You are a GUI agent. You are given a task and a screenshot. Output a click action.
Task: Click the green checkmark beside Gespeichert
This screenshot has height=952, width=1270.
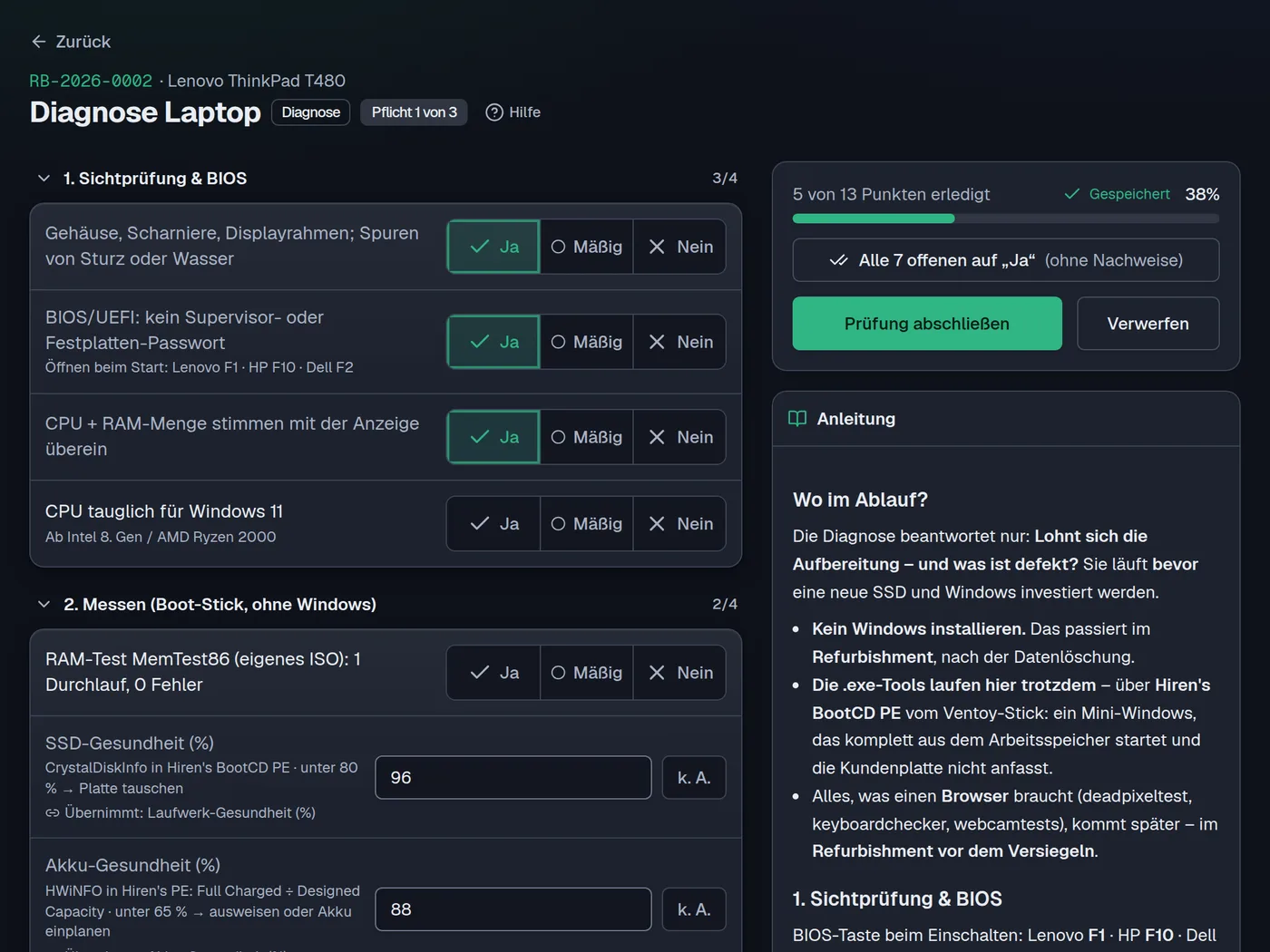[x=1072, y=194]
